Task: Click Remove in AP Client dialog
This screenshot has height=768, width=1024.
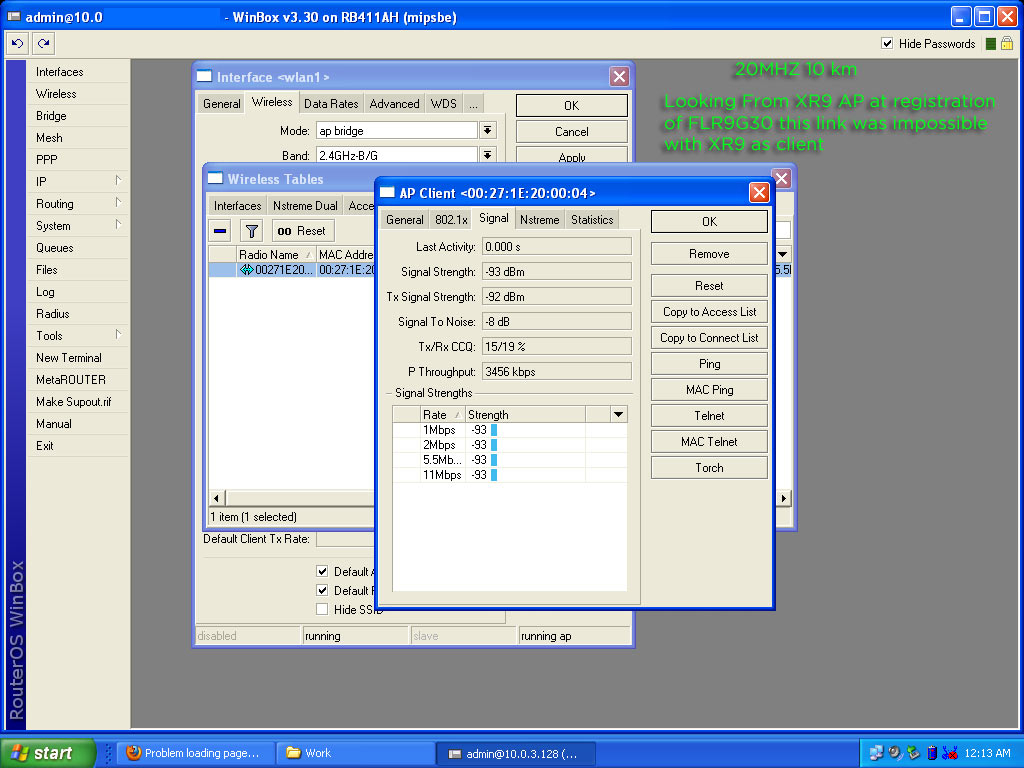Action: coord(709,253)
